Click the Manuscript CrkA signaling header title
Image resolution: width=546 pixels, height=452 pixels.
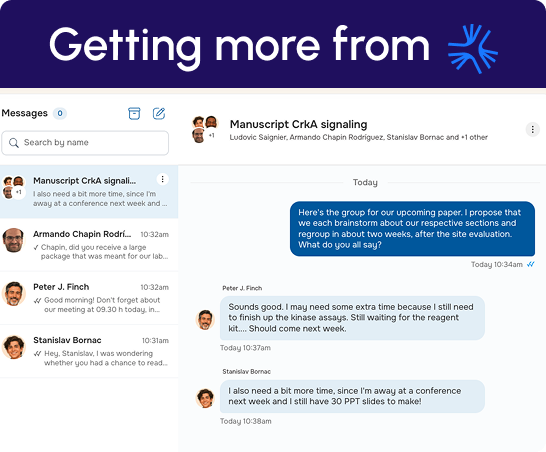(298, 124)
